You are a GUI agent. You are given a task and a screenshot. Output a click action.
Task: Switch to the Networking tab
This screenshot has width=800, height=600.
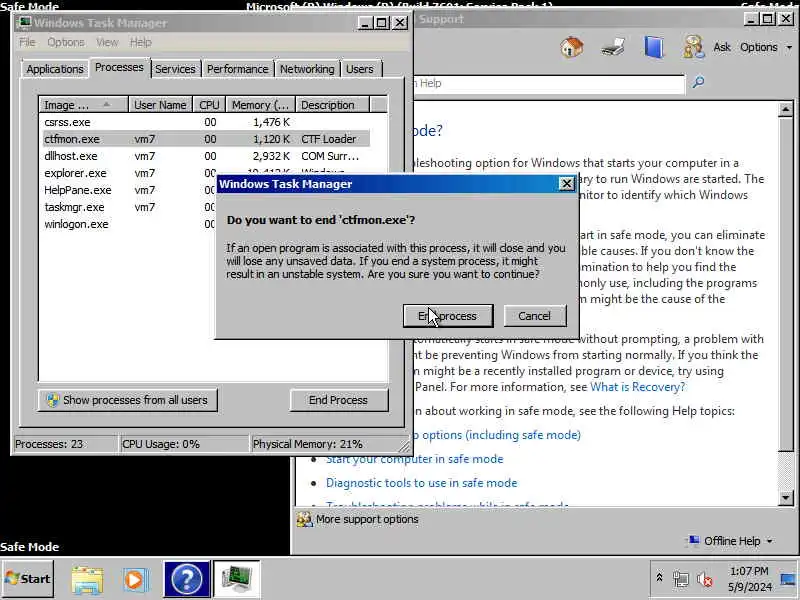307,69
